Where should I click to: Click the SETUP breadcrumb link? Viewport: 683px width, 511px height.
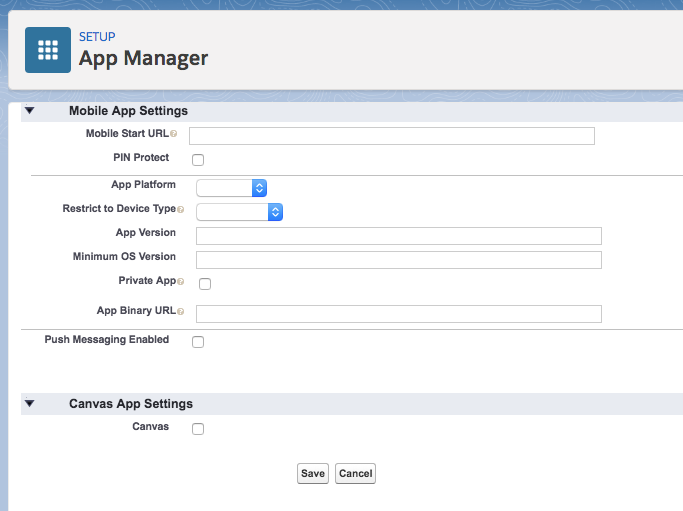click(97, 37)
